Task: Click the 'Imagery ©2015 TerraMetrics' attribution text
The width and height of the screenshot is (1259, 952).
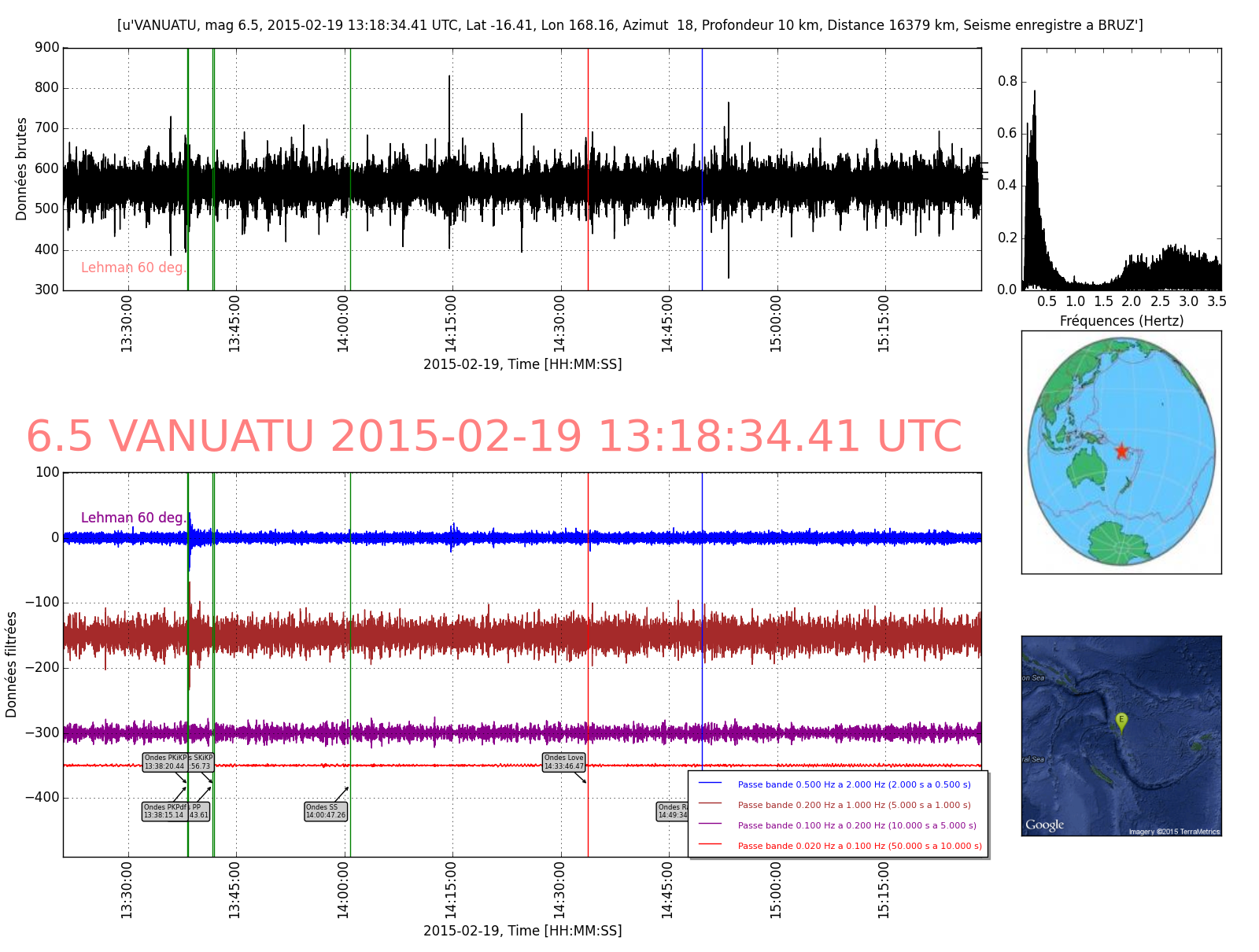Action: (x=1174, y=832)
